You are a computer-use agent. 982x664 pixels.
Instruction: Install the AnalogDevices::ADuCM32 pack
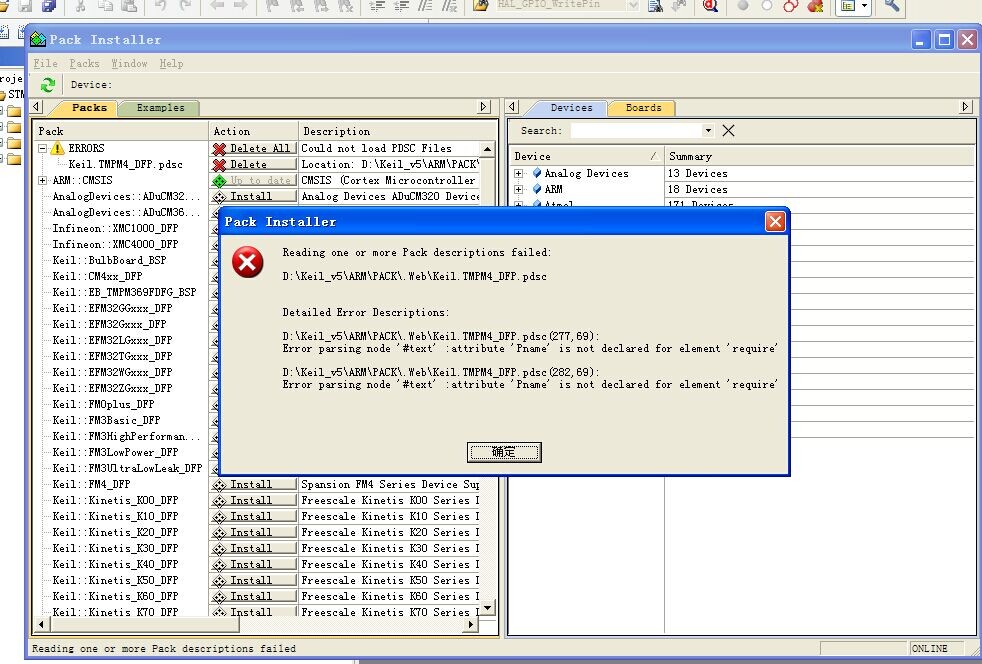[254, 196]
